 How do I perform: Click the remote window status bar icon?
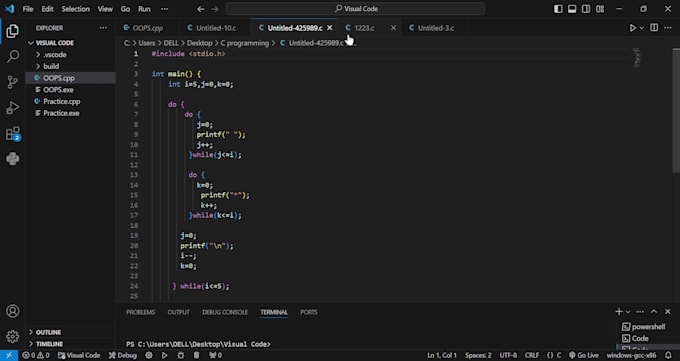point(9,355)
